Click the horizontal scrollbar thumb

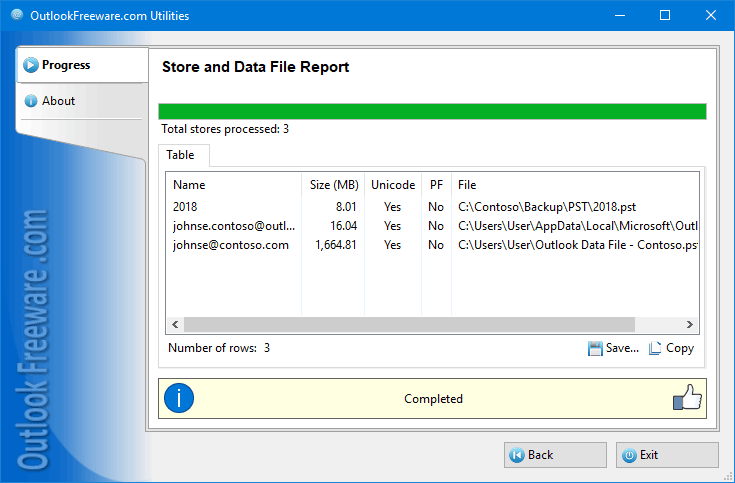pos(409,325)
